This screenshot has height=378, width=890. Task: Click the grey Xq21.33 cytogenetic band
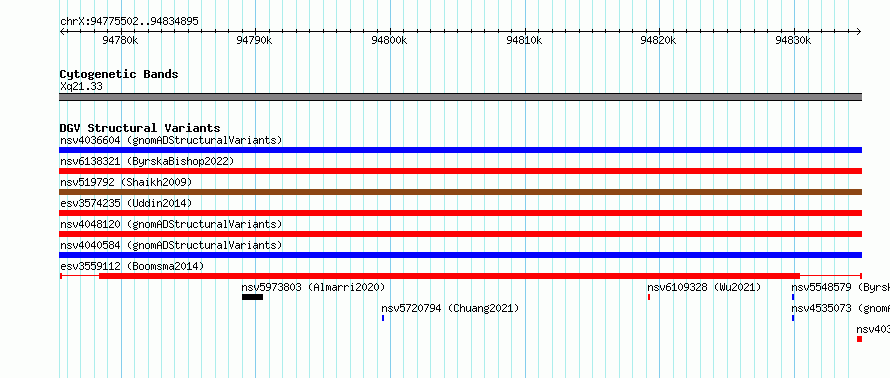(460, 97)
